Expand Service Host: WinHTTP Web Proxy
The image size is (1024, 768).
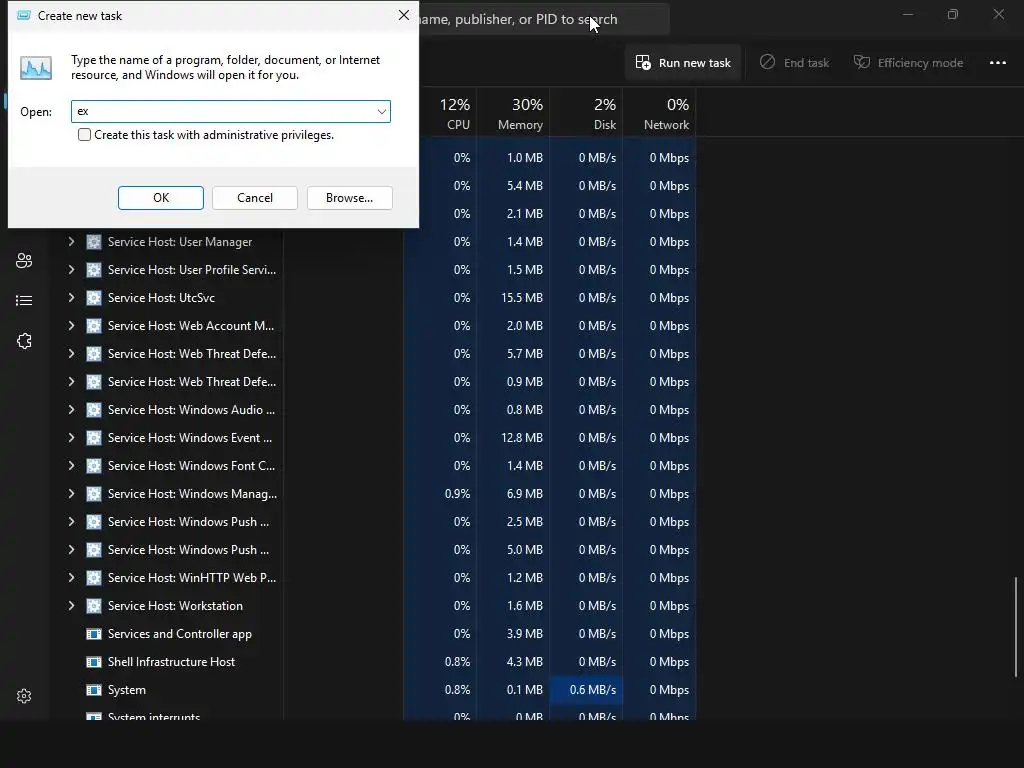click(71, 578)
